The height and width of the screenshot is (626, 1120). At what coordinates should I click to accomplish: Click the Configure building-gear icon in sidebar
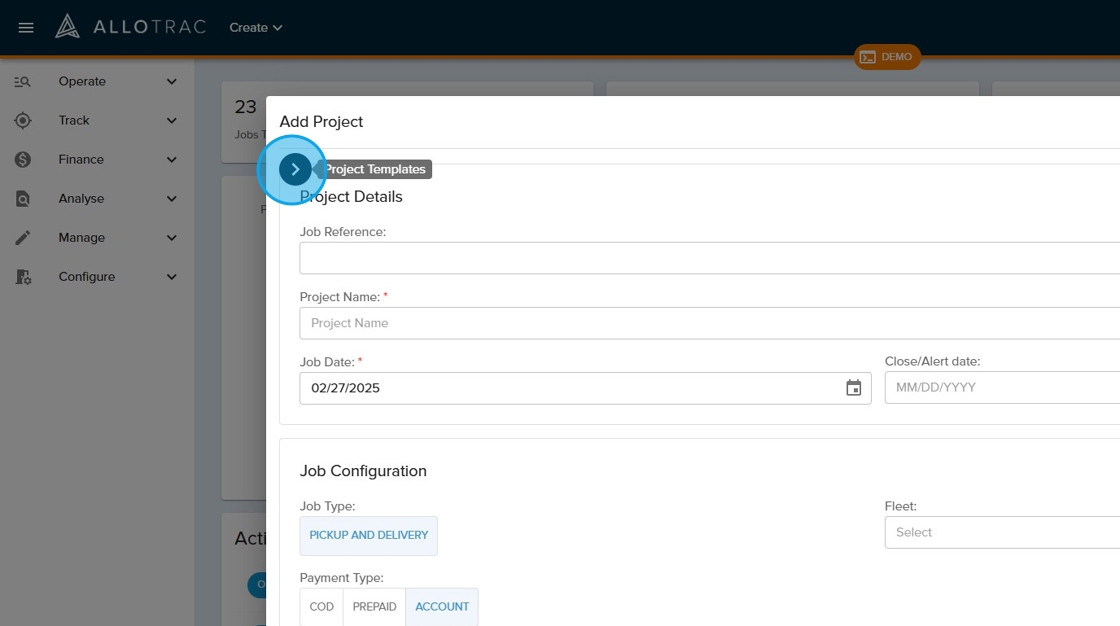click(x=22, y=277)
